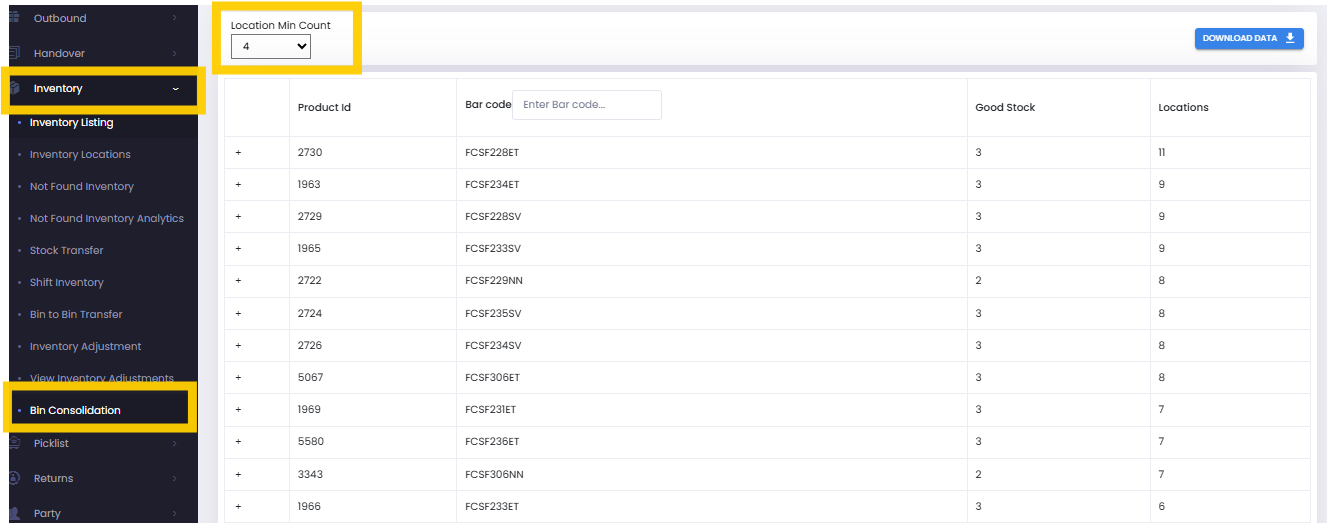Open Not Found Inventory Analytics page

tap(107, 218)
